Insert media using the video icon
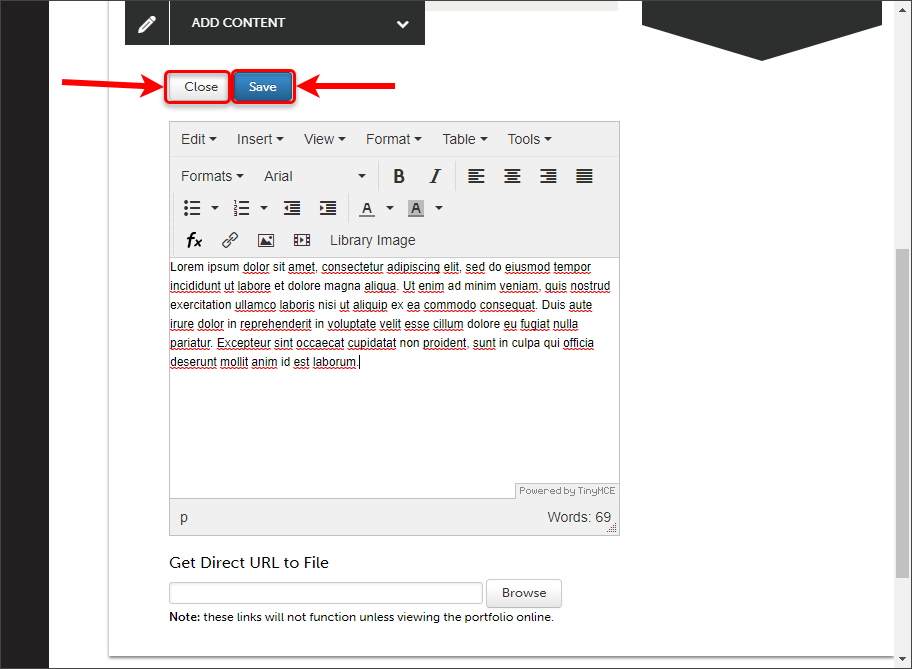Viewport: 912px width, 669px height. click(x=301, y=240)
